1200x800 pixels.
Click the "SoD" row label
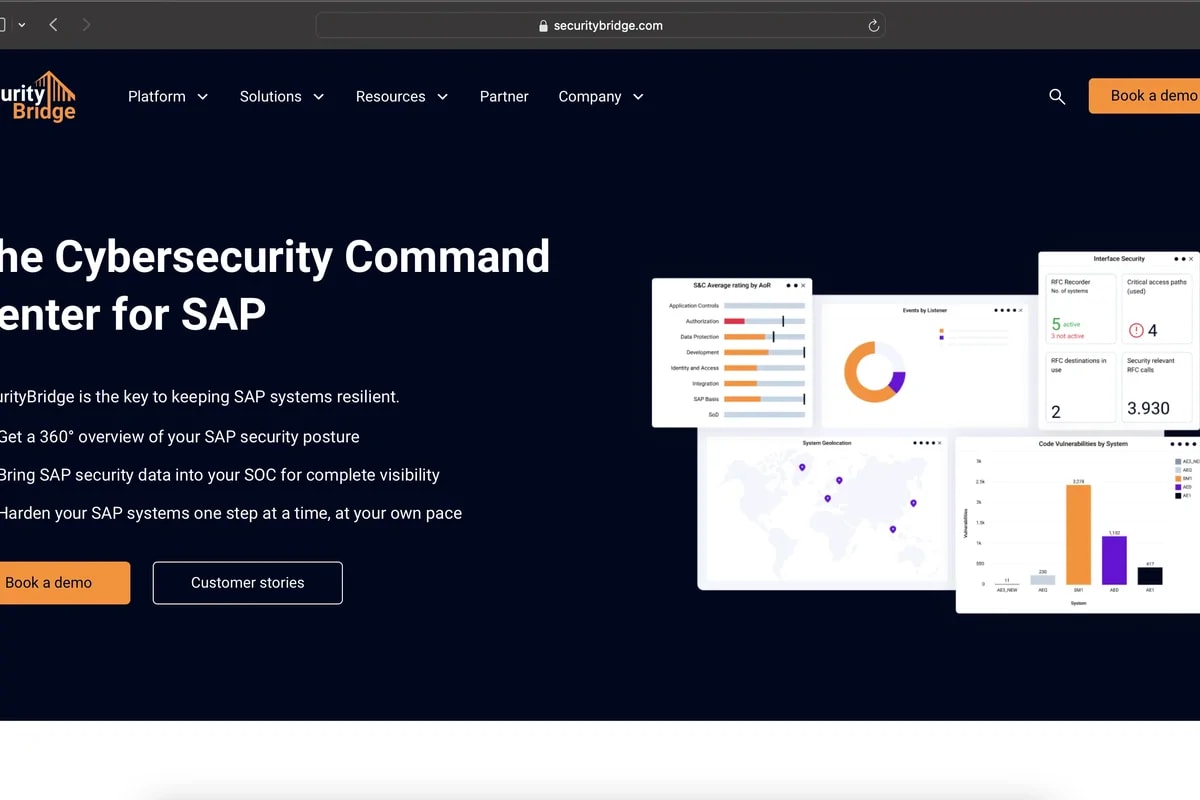tap(713, 415)
